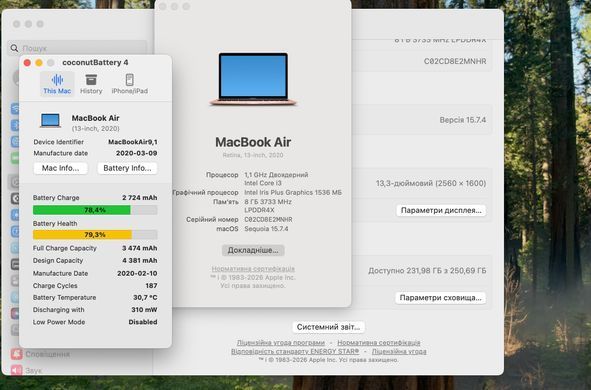Click the yellow Battery Health bar
This screenshot has height=390, width=591.
tap(95, 235)
